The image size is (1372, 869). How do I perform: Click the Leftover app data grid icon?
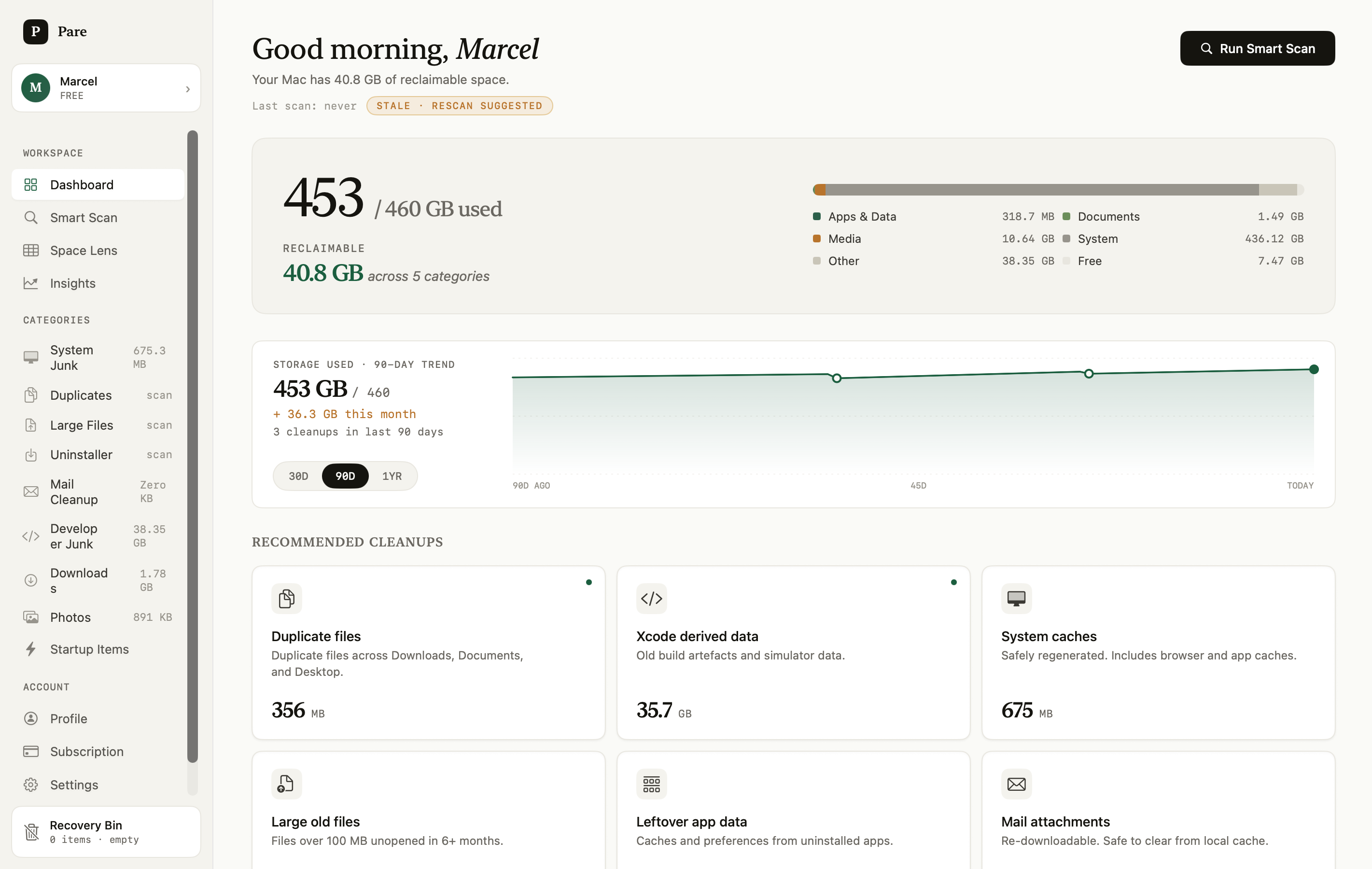(651, 784)
